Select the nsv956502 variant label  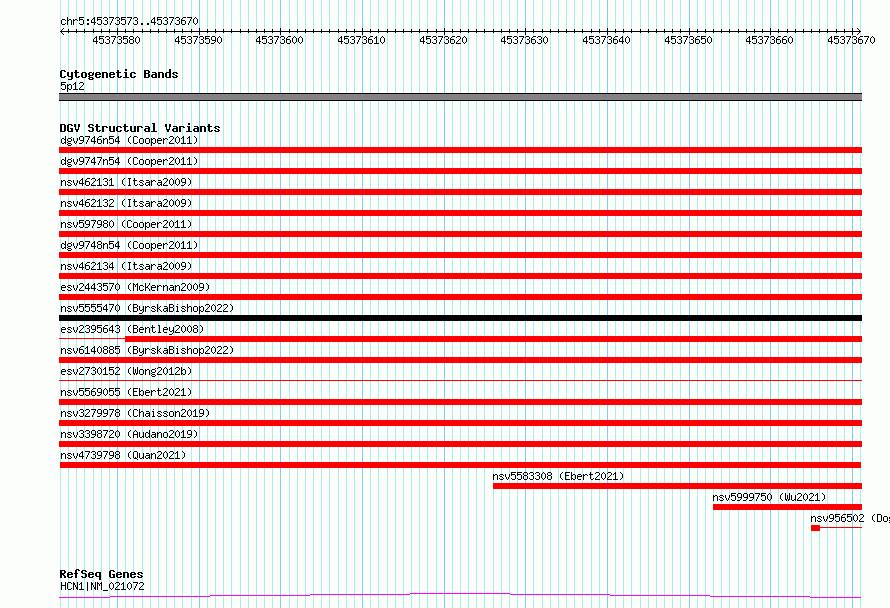[850, 518]
